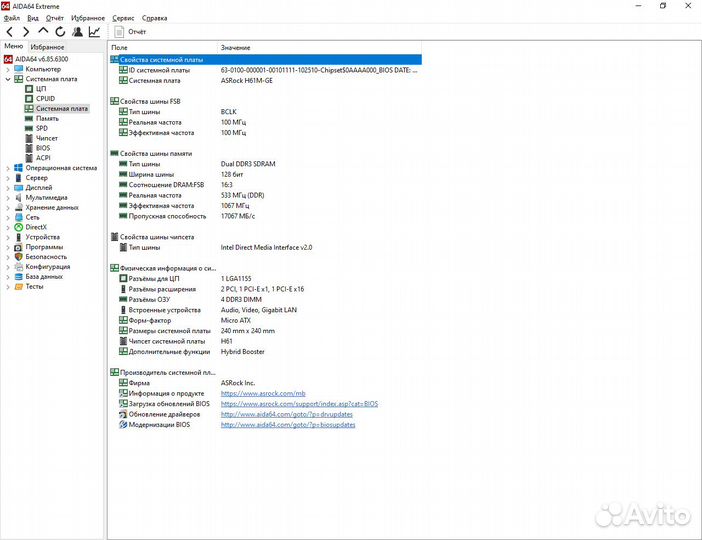Click the Мультимедиа speaker icon

point(18,197)
